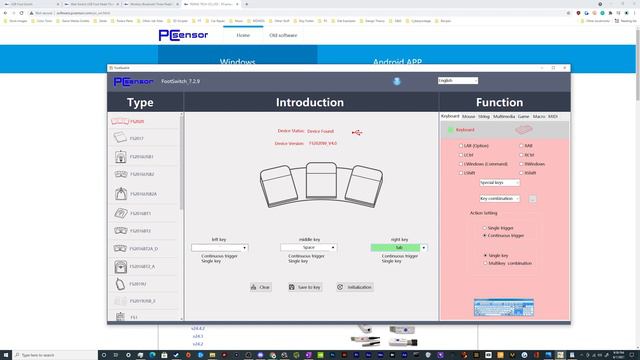The image size is (640, 360).
Task: Click the Clear button
Action: point(260,287)
